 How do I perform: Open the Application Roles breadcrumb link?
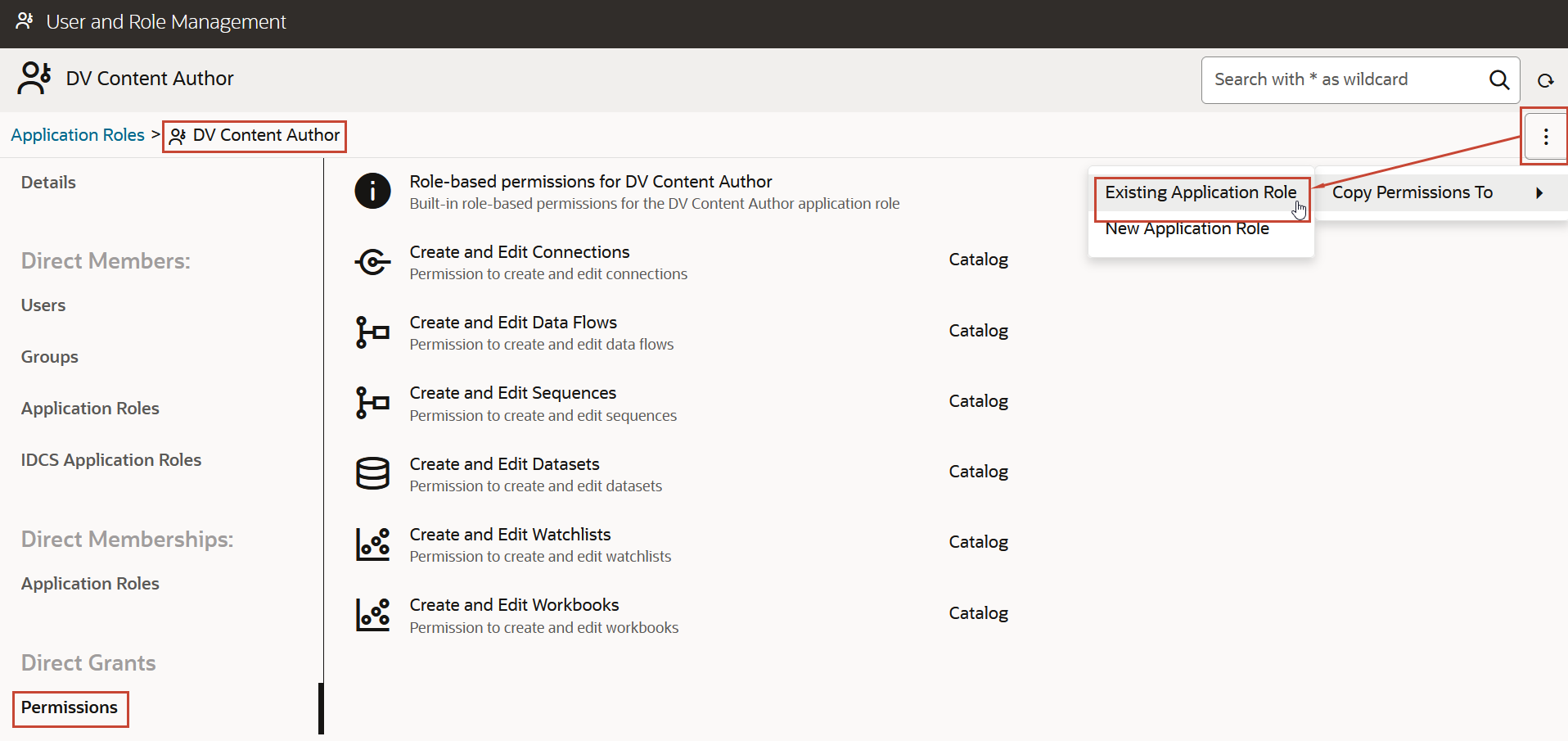pyautogui.click(x=77, y=135)
